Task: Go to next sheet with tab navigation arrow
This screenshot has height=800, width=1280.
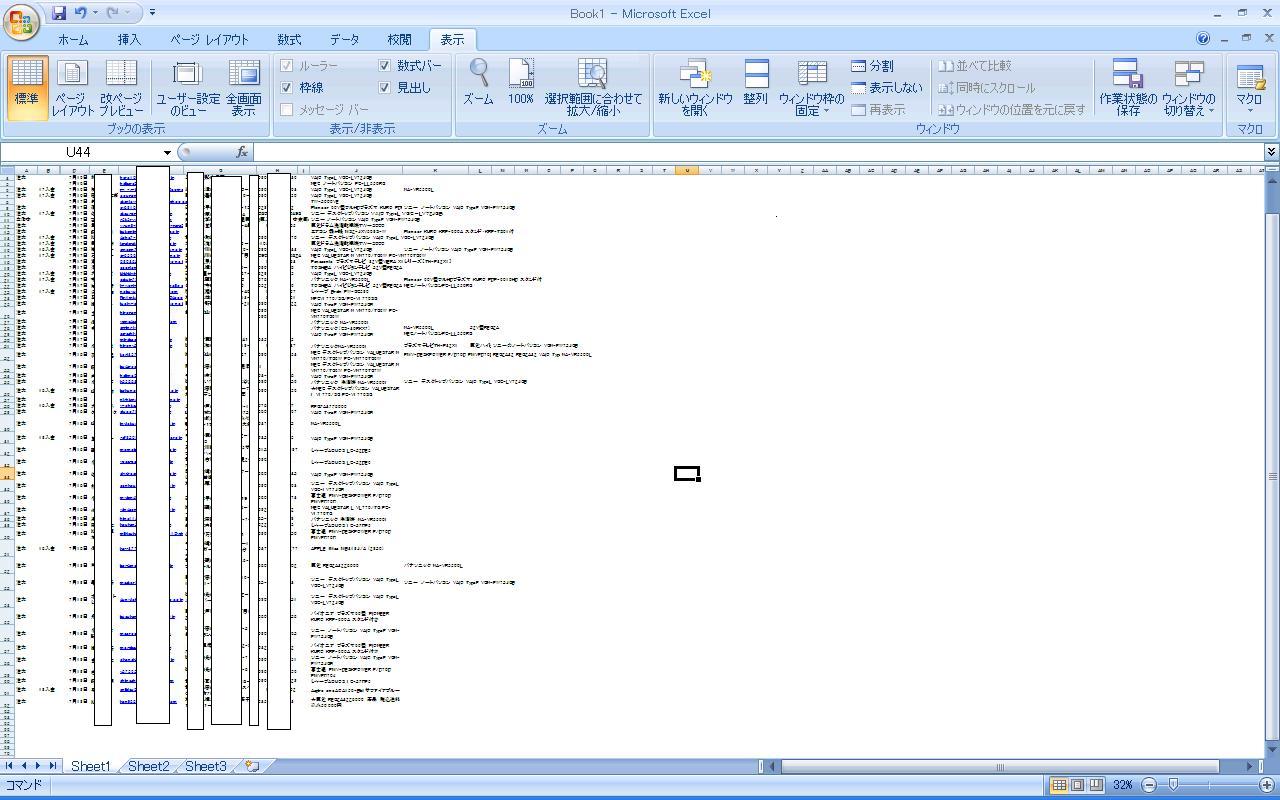Action: (39, 766)
